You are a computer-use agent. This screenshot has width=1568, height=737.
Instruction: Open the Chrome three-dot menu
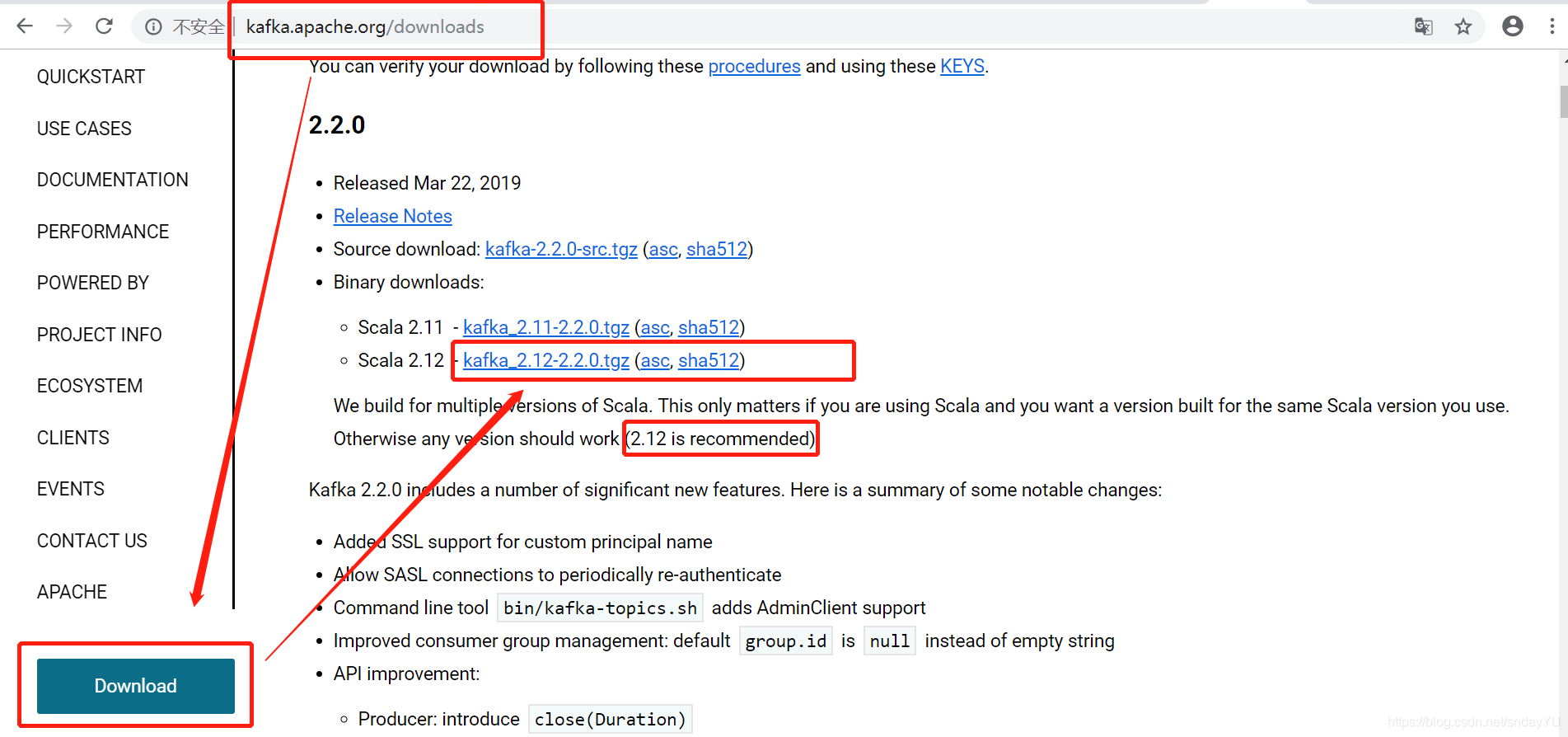point(1552,26)
